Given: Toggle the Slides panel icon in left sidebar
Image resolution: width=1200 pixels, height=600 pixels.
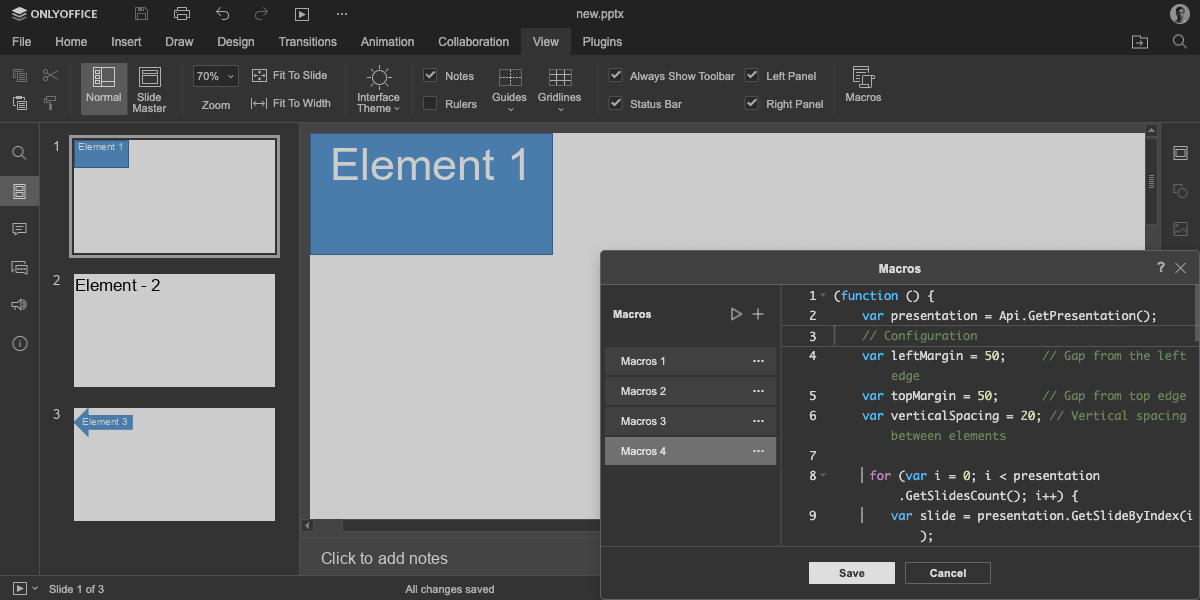Looking at the screenshot, I should (x=19, y=191).
